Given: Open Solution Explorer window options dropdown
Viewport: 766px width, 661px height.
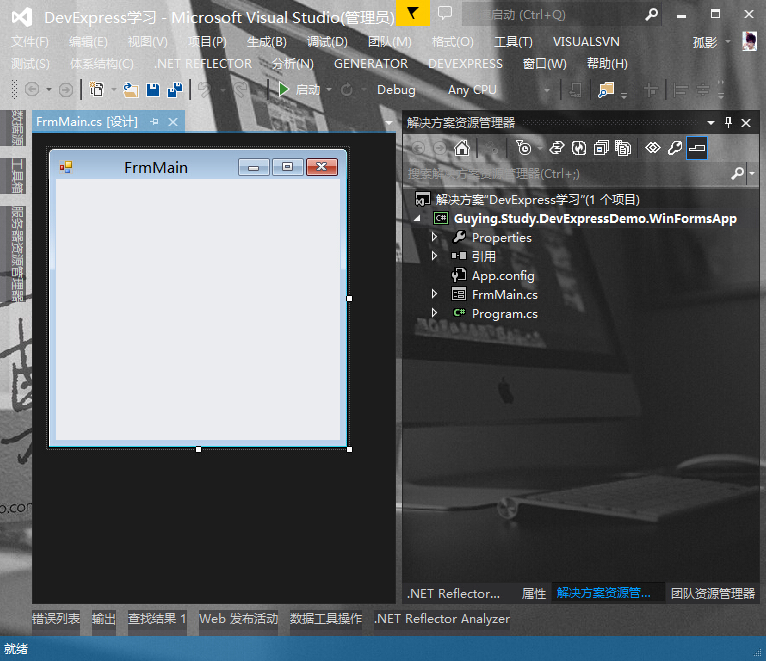Looking at the screenshot, I should (x=711, y=123).
